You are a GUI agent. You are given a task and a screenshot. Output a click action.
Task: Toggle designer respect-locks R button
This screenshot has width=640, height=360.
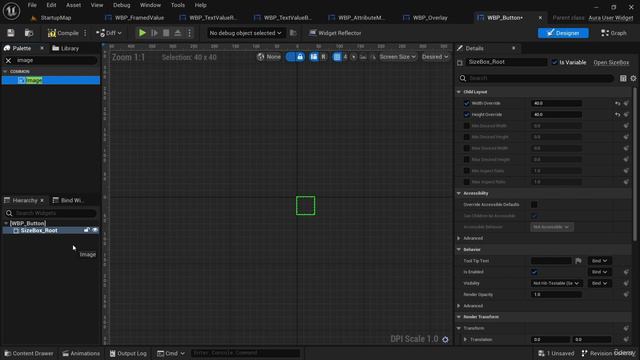tap(323, 57)
